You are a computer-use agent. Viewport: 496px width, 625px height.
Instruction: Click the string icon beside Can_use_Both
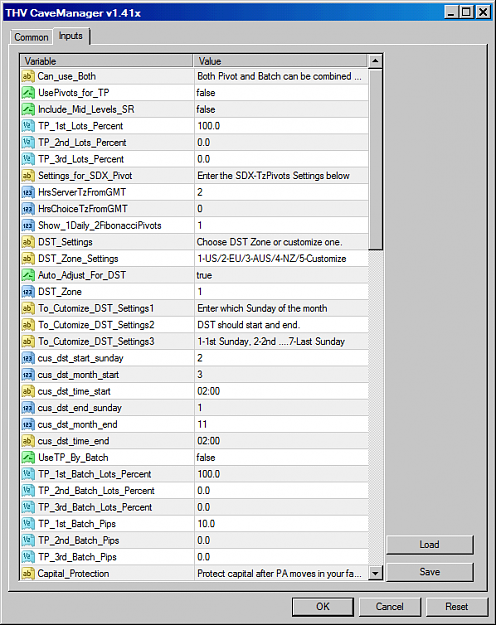click(x=28, y=76)
